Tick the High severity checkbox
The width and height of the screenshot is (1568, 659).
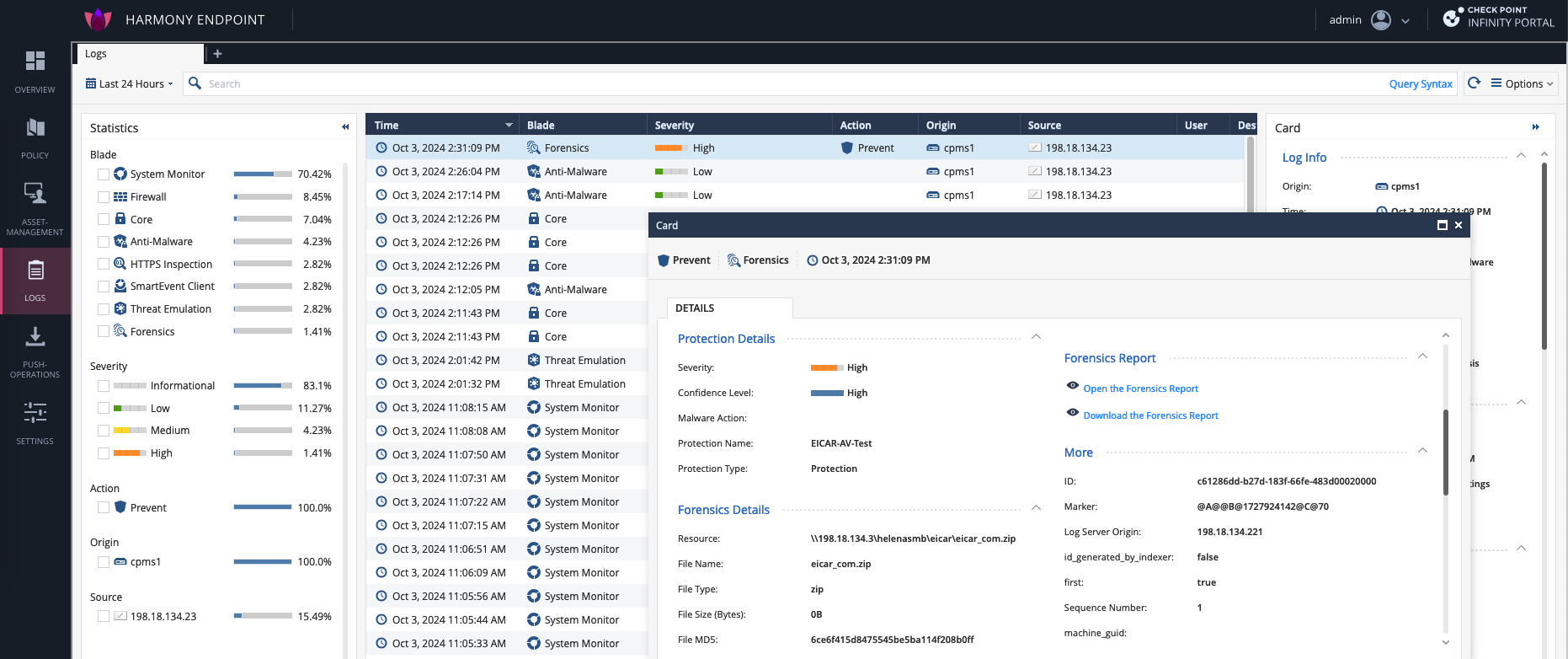click(104, 453)
